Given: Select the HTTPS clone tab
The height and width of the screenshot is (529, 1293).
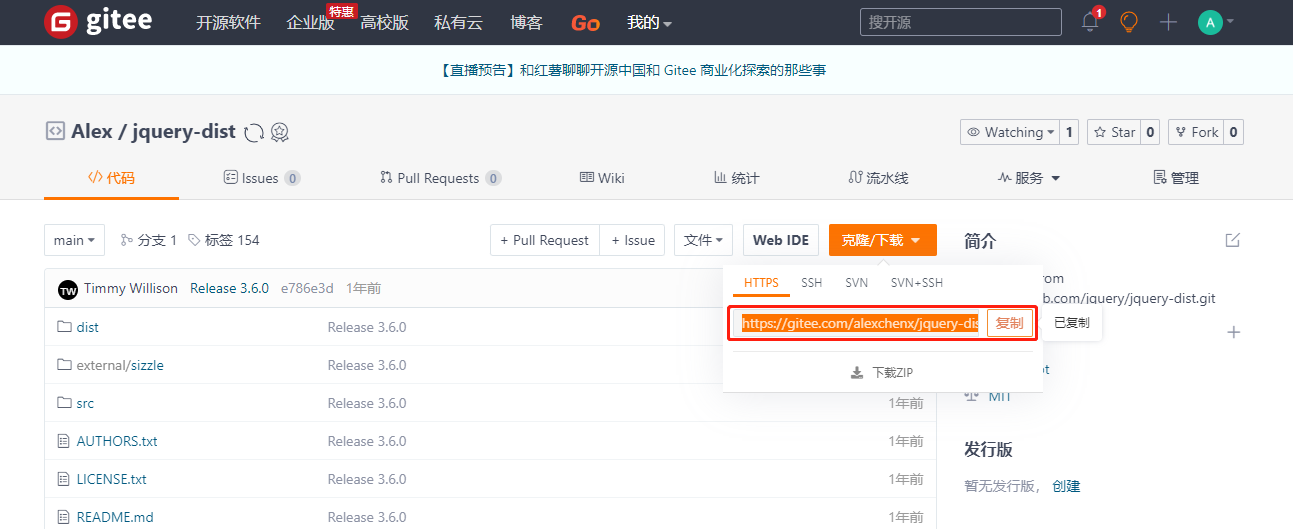Looking at the screenshot, I should click(x=761, y=283).
